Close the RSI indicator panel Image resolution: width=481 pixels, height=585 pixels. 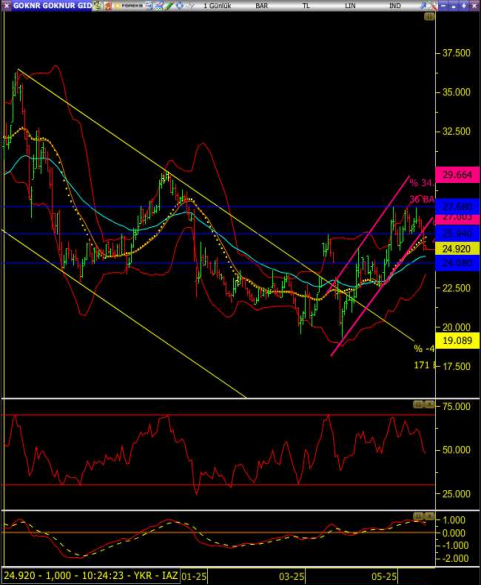tap(429, 404)
